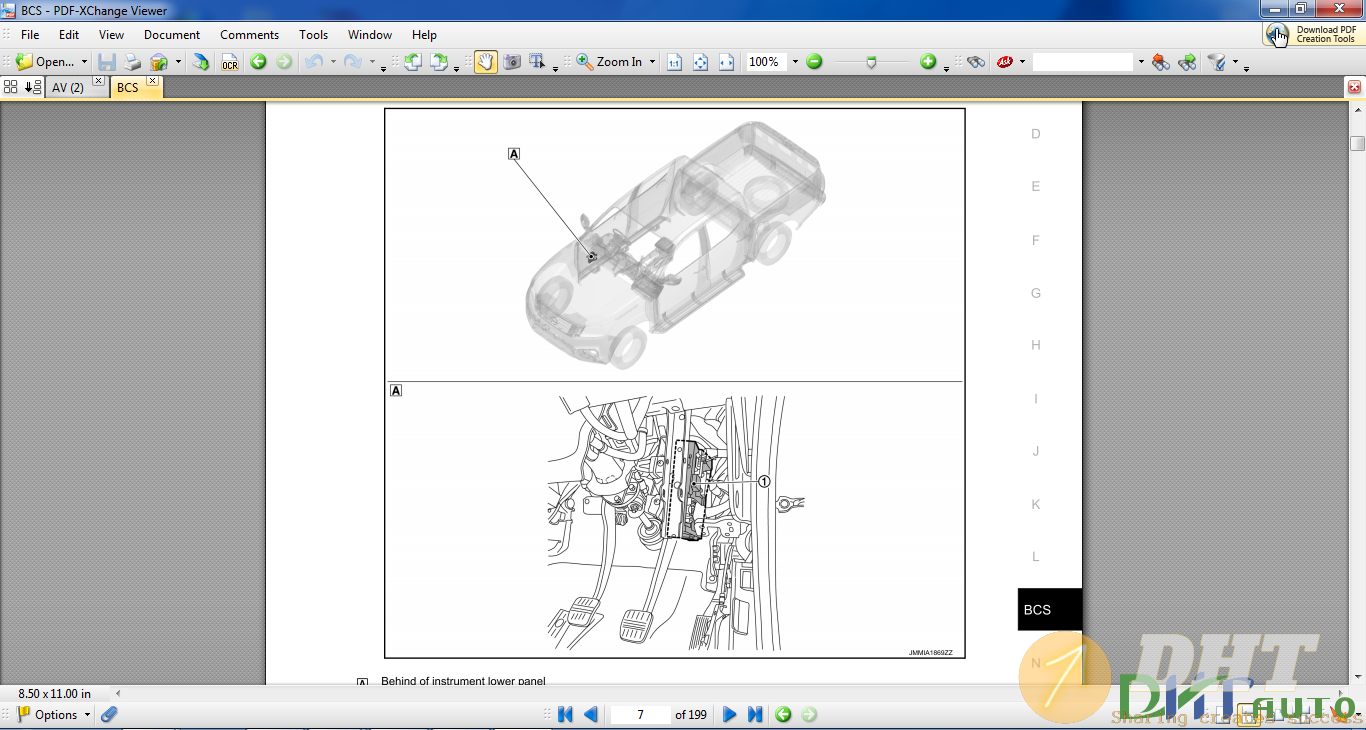Fit the page width to the window
The image size is (1366, 730).
coord(726,62)
